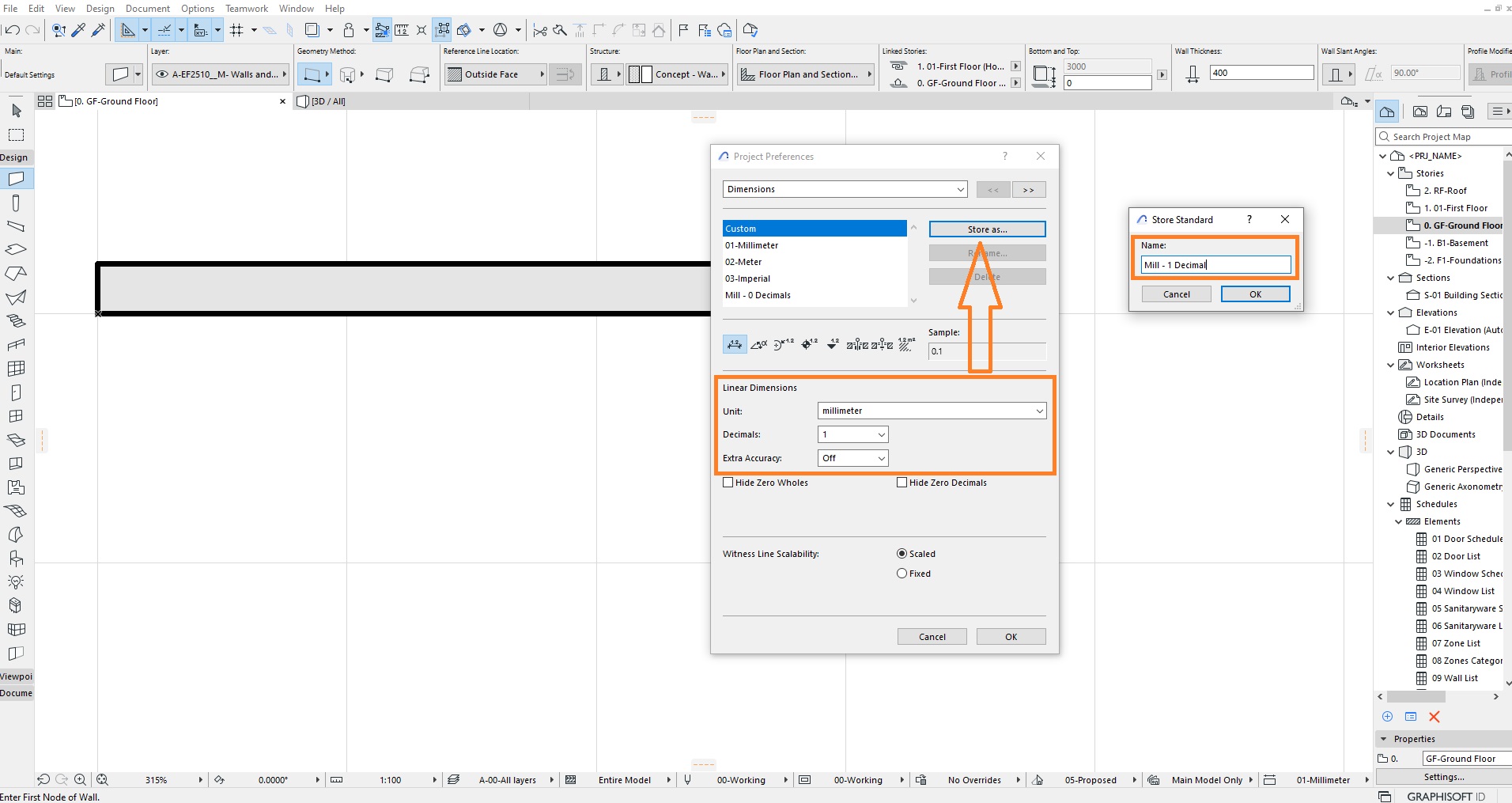Screen dimensions: 1512x803
Task: Select the Object chair tool in toolbox
Action: pyautogui.click(x=17, y=559)
